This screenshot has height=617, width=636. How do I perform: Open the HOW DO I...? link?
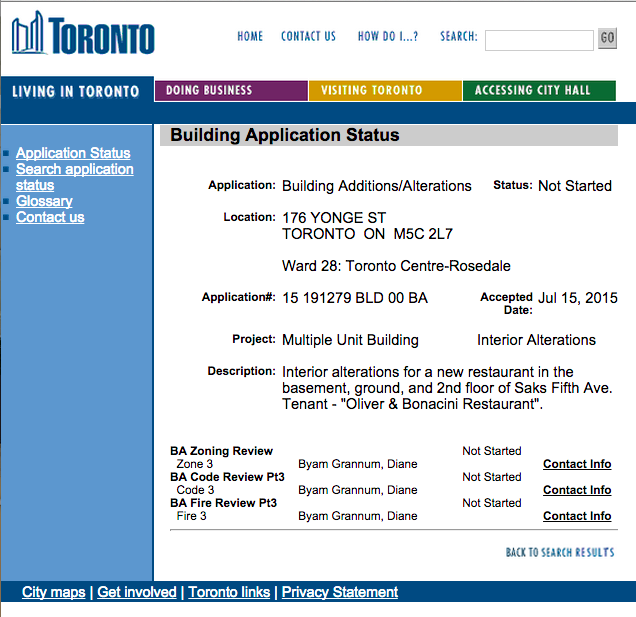(x=388, y=37)
